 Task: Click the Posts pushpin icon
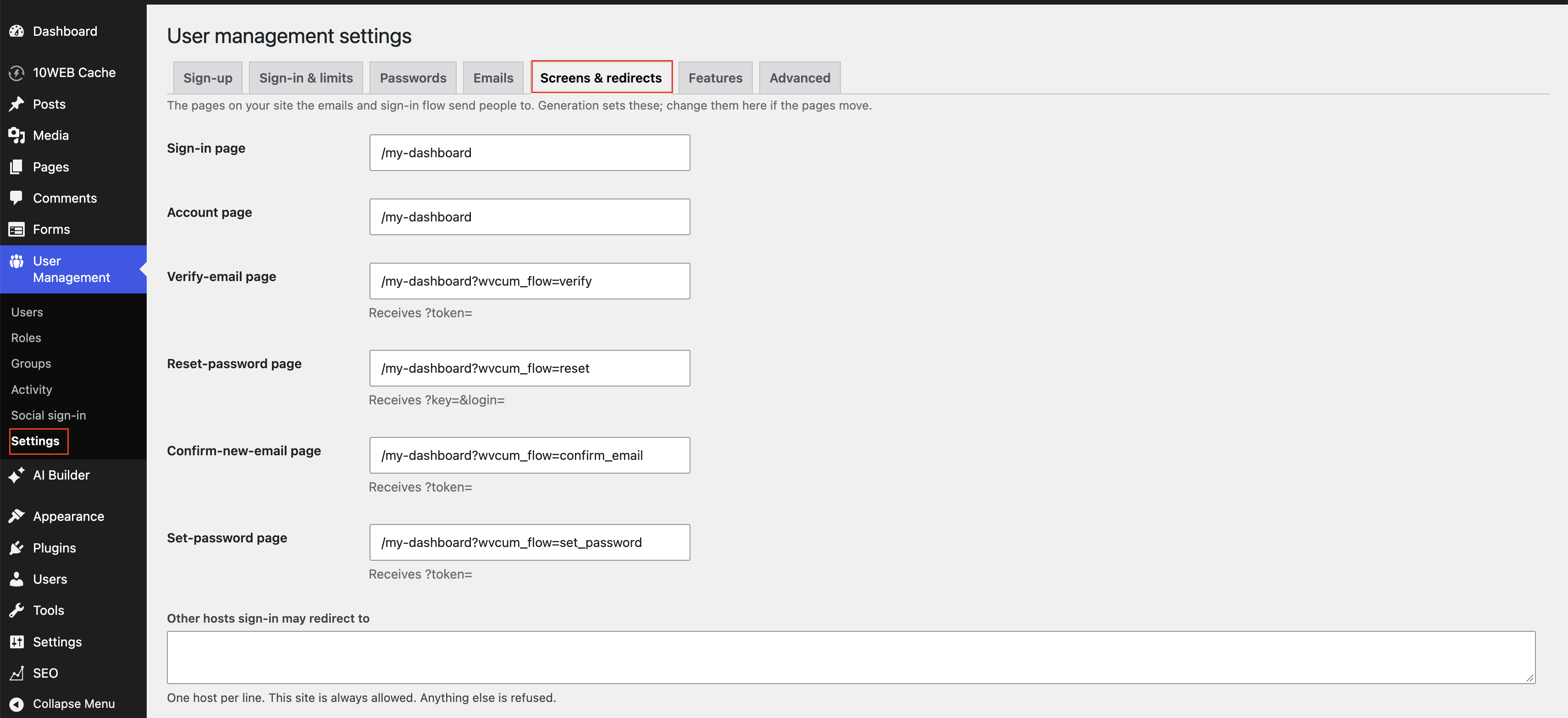pos(17,104)
